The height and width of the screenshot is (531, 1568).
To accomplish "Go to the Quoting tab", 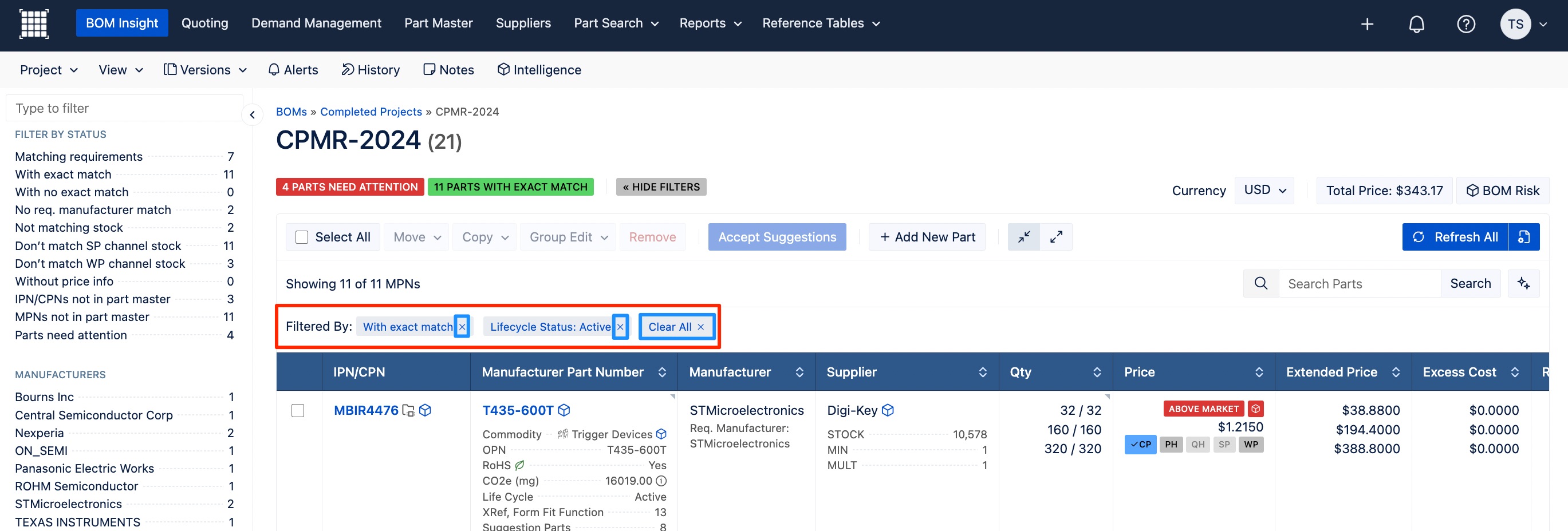I will (x=204, y=23).
